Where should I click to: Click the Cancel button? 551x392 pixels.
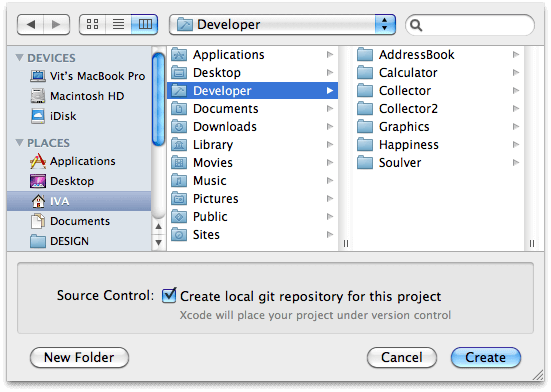(402, 358)
